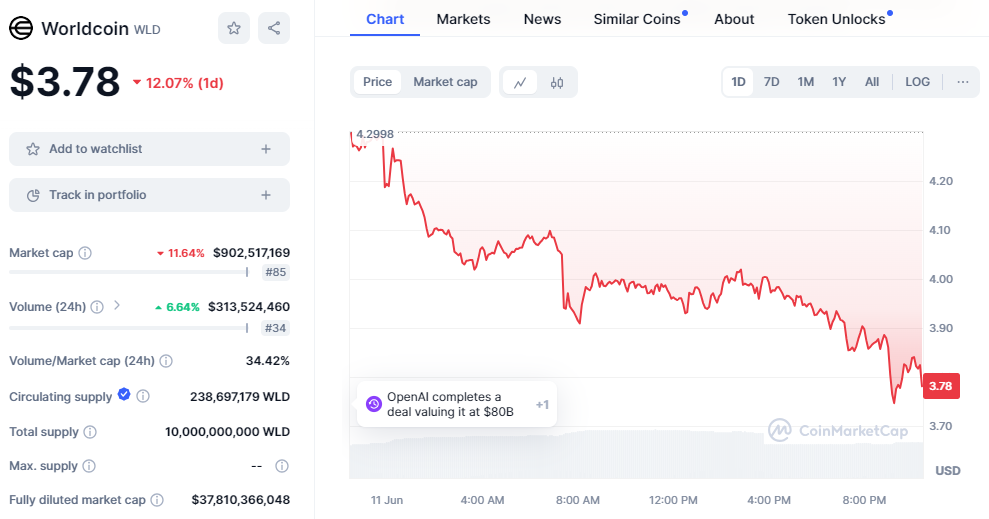
Task: Expand the Volume (24h) chevron
Action: click(x=117, y=306)
